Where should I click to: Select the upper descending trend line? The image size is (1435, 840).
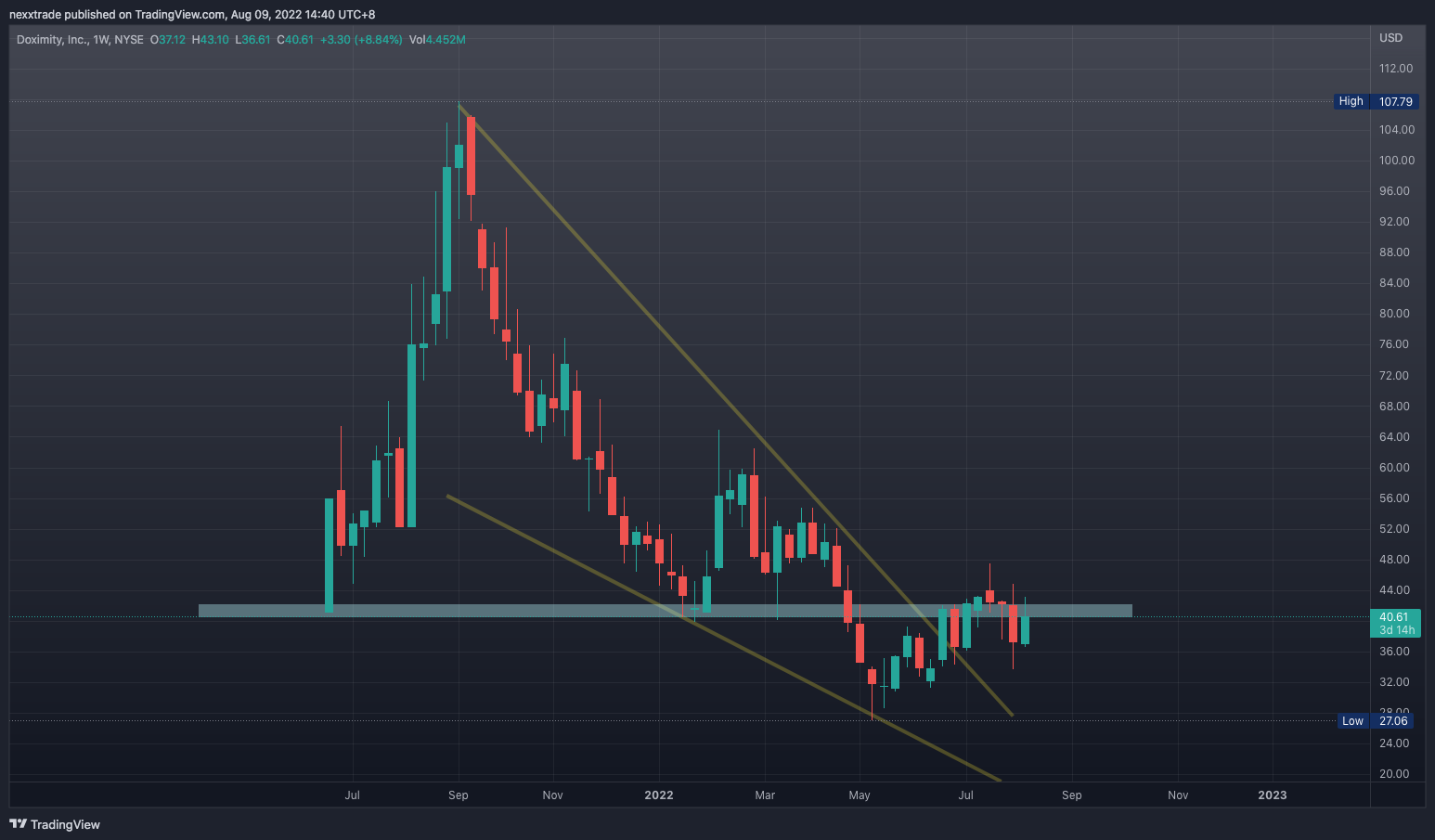pyautogui.click(x=735, y=409)
